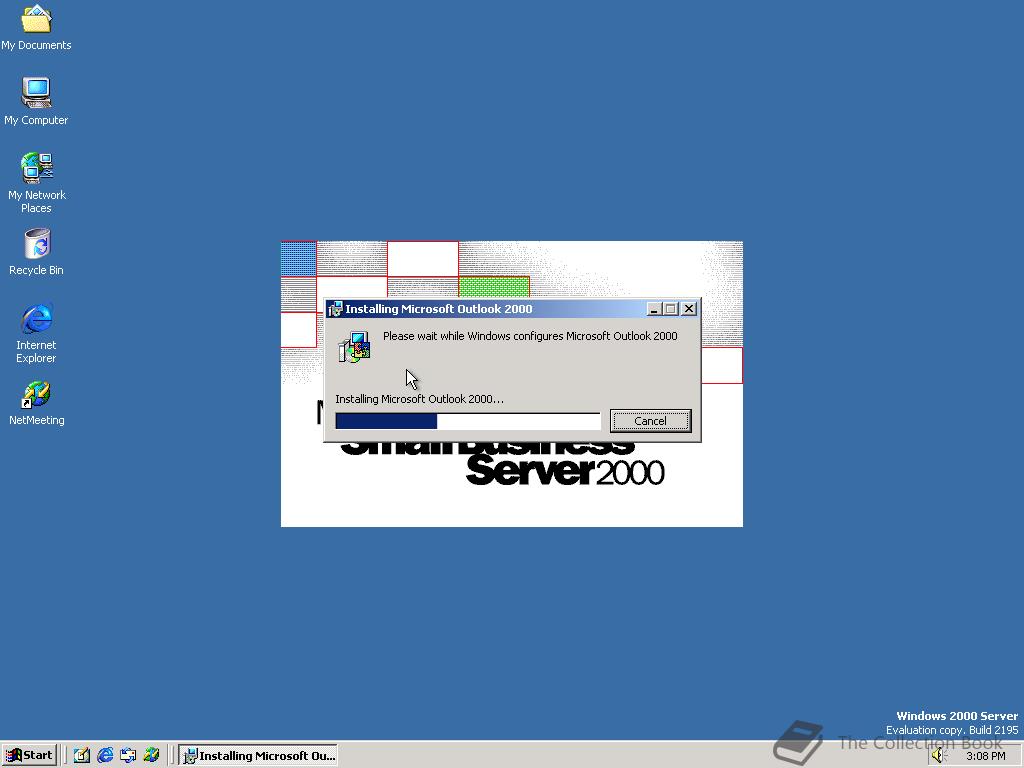Click the 'Please wait while Windows configures' message
The width and height of the screenshot is (1024, 768).
[530, 336]
